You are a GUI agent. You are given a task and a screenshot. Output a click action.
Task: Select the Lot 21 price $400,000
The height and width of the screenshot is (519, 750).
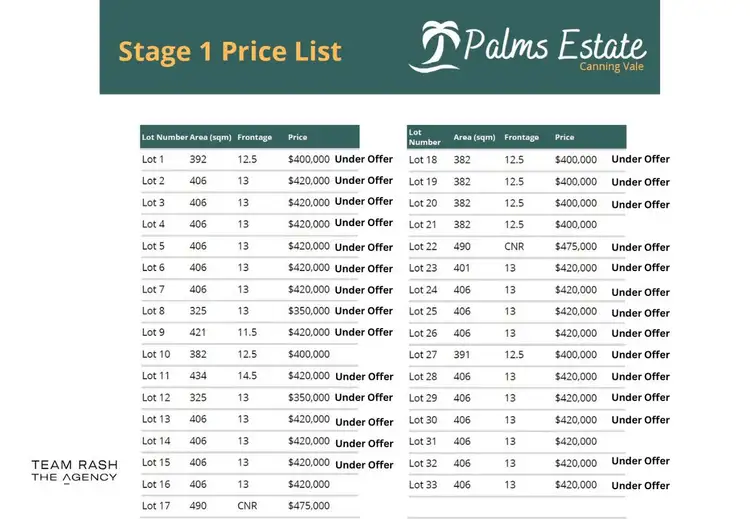(576, 225)
